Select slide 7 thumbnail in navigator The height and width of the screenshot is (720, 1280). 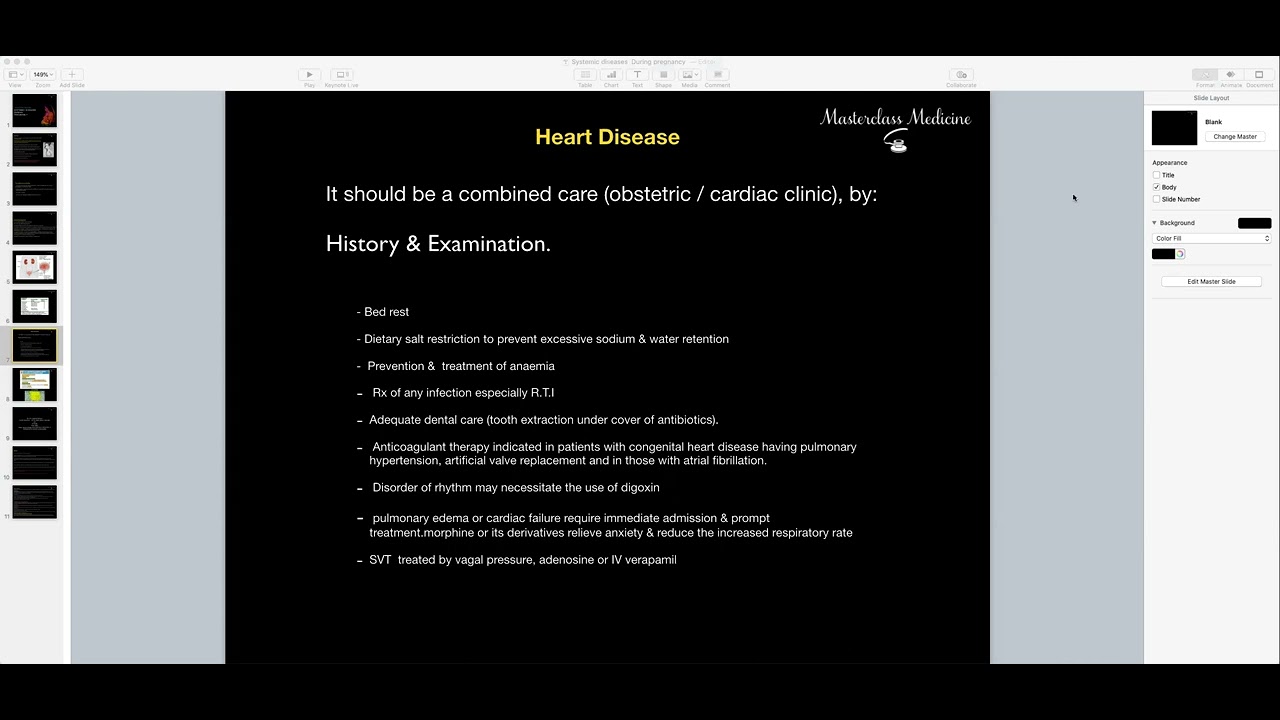click(35, 345)
